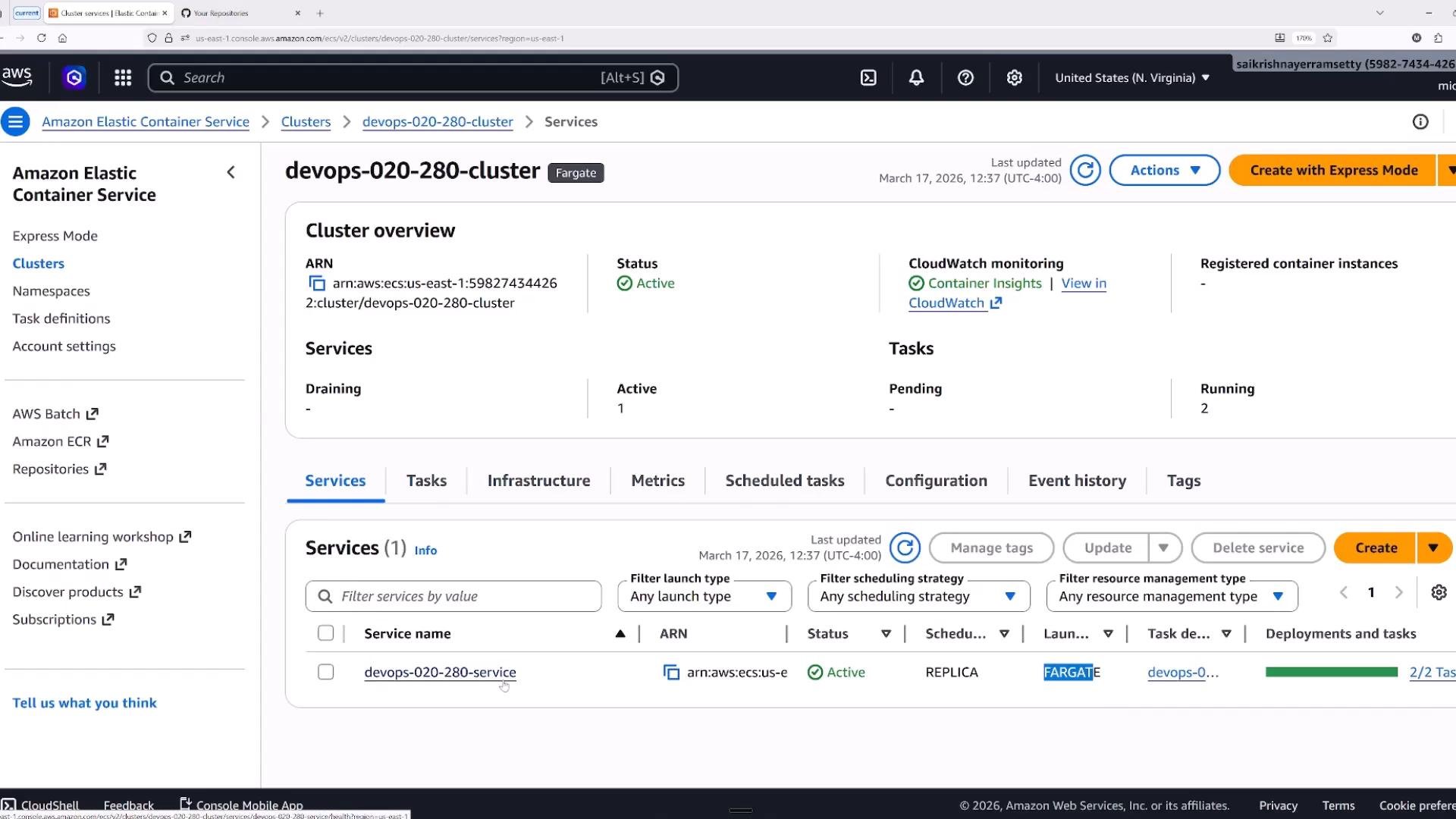Go to next page of services

click(x=1399, y=592)
